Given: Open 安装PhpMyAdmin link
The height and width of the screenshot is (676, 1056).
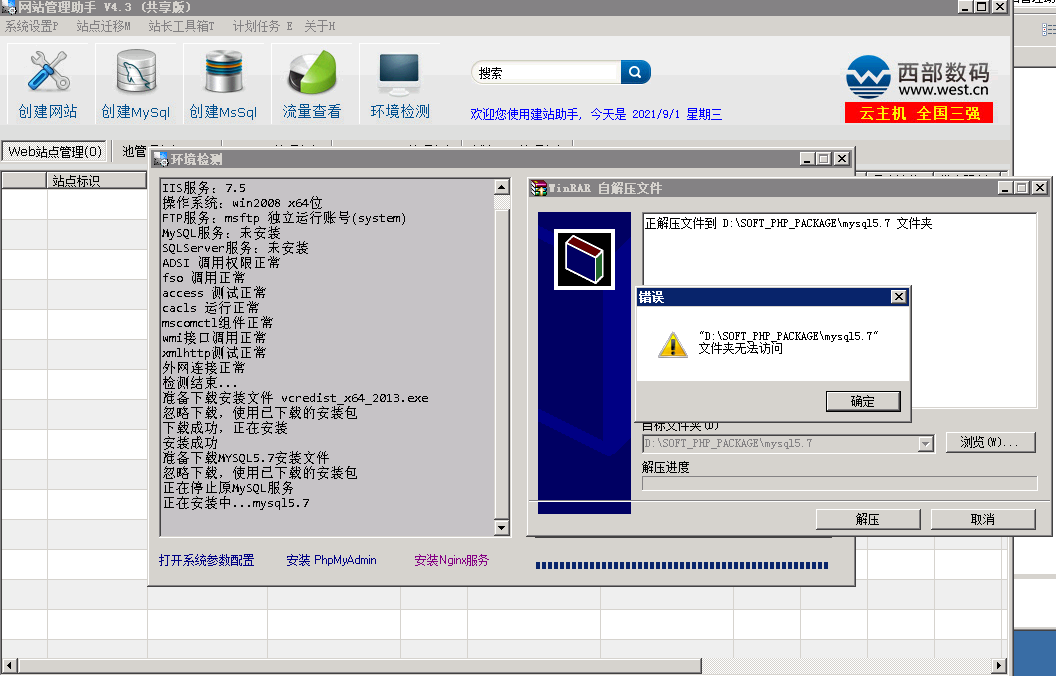Looking at the screenshot, I should [x=332, y=560].
